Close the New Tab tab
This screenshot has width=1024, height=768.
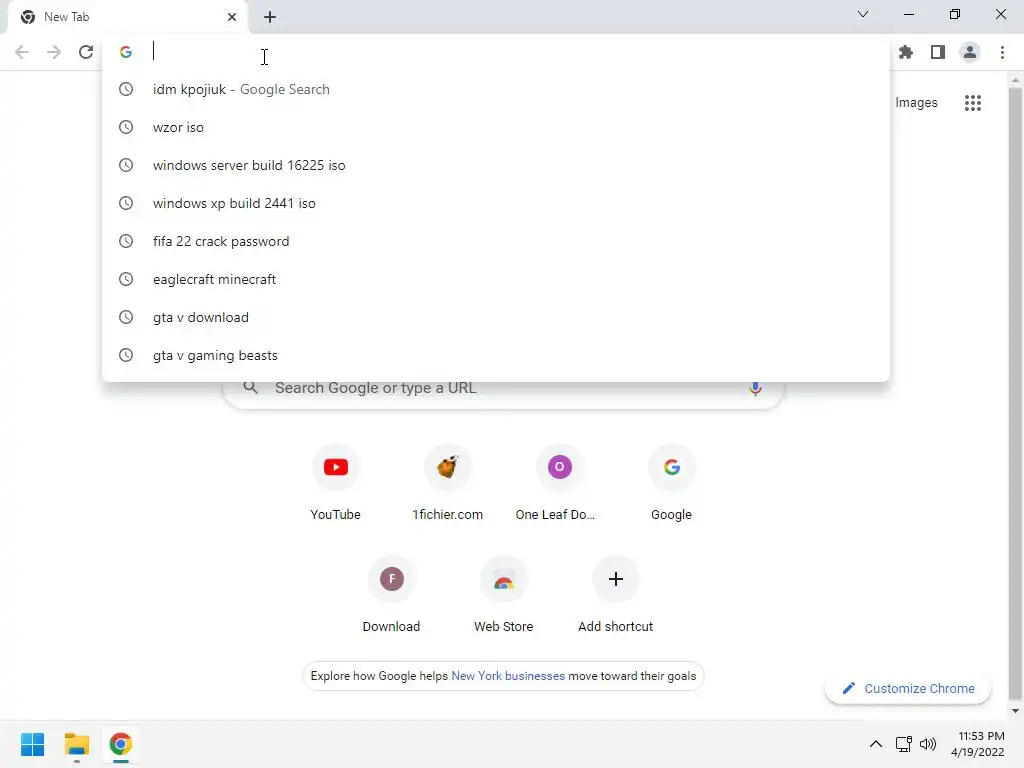[232, 17]
